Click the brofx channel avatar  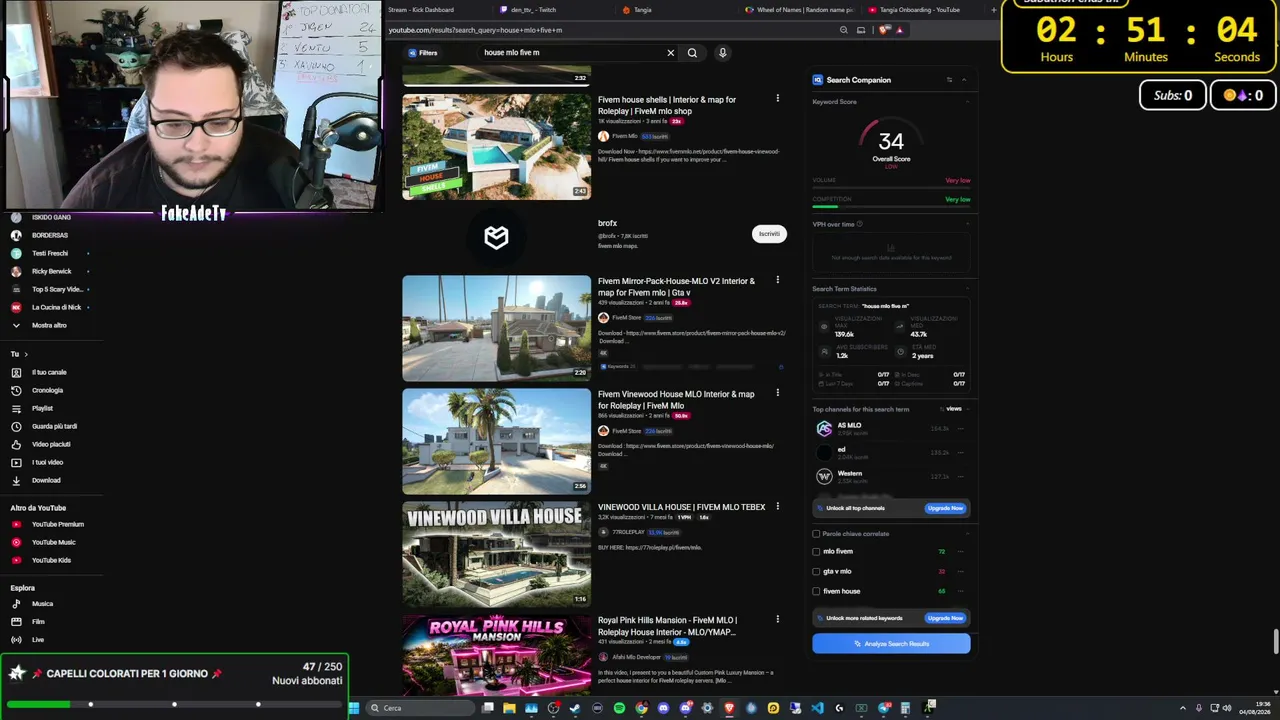click(496, 236)
